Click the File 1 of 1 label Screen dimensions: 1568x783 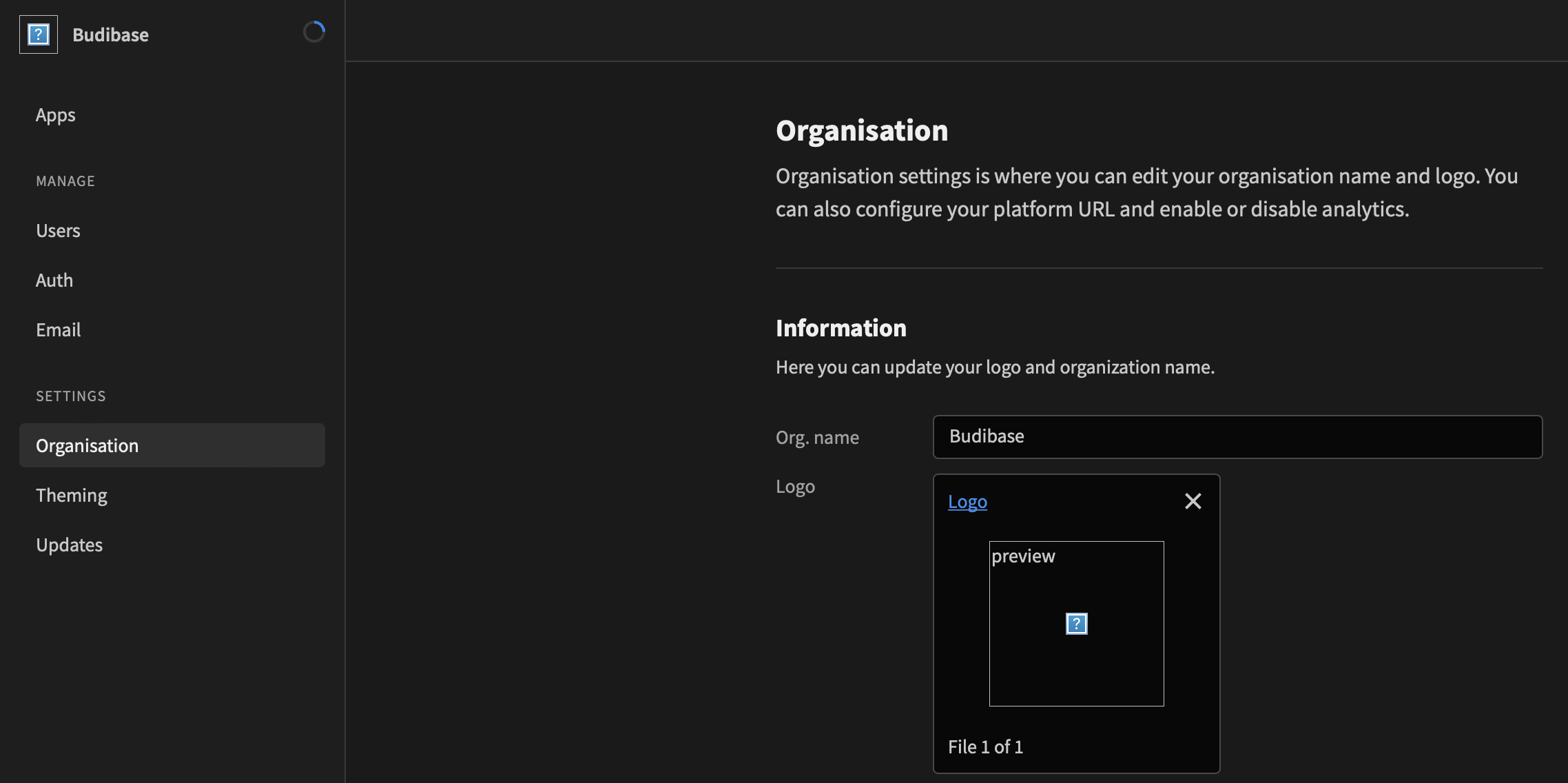[986, 746]
